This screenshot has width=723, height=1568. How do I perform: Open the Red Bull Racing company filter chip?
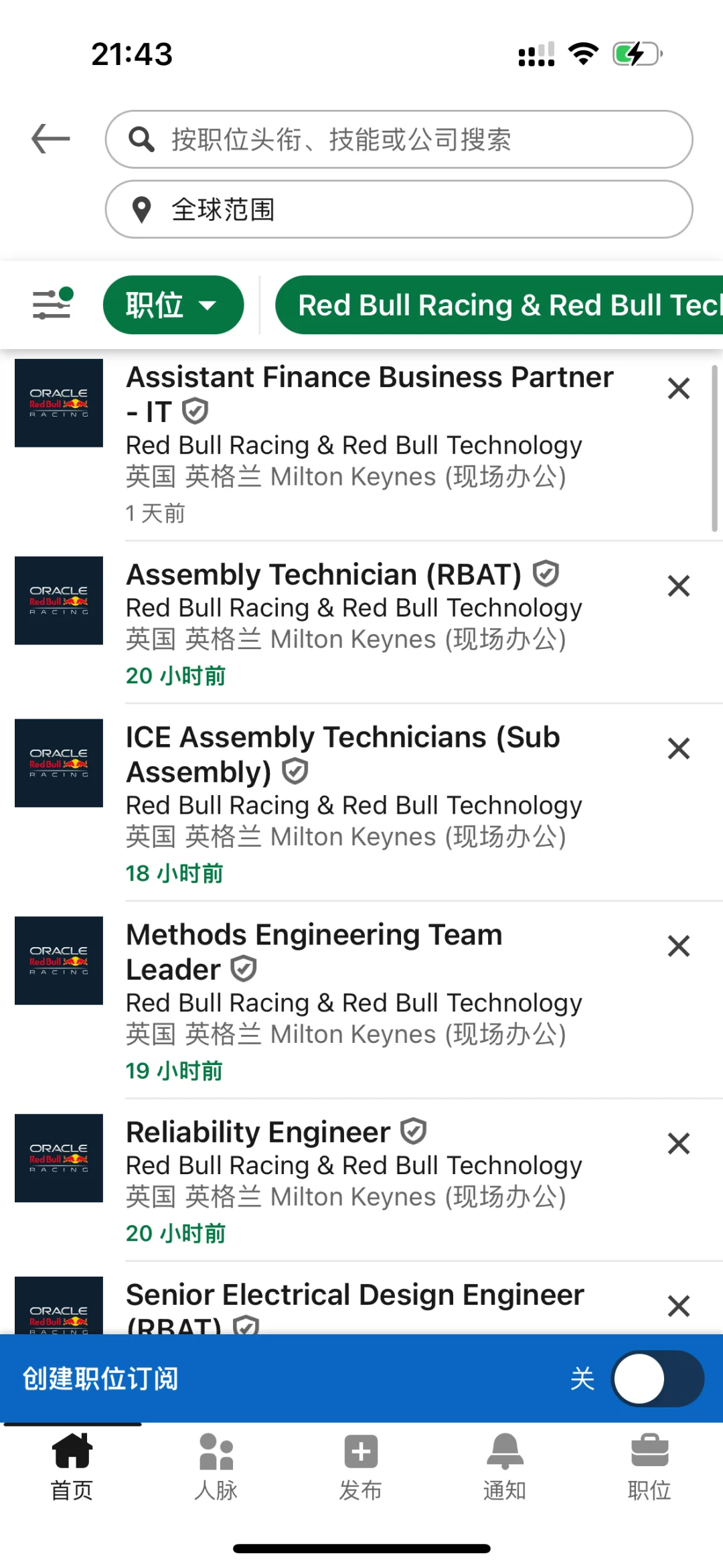click(x=499, y=305)
